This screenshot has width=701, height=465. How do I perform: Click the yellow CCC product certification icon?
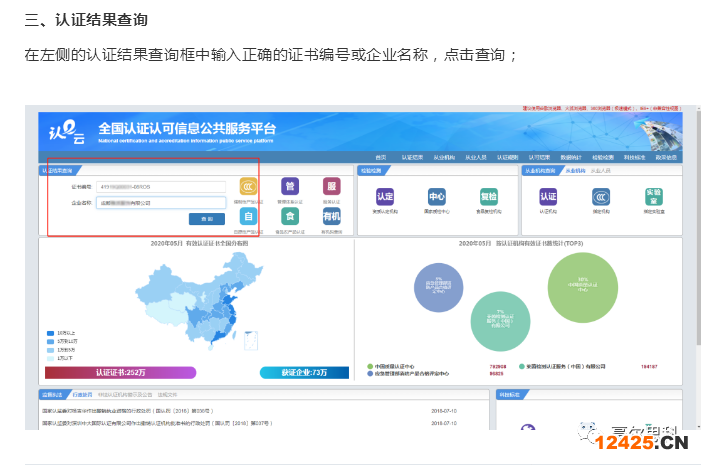click(248, 187)
